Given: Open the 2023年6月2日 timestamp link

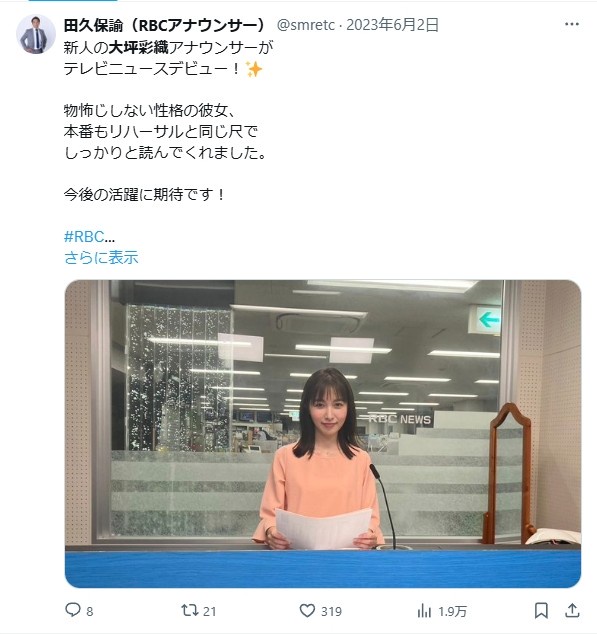Looking at the screenshot, I should [392, 25].
